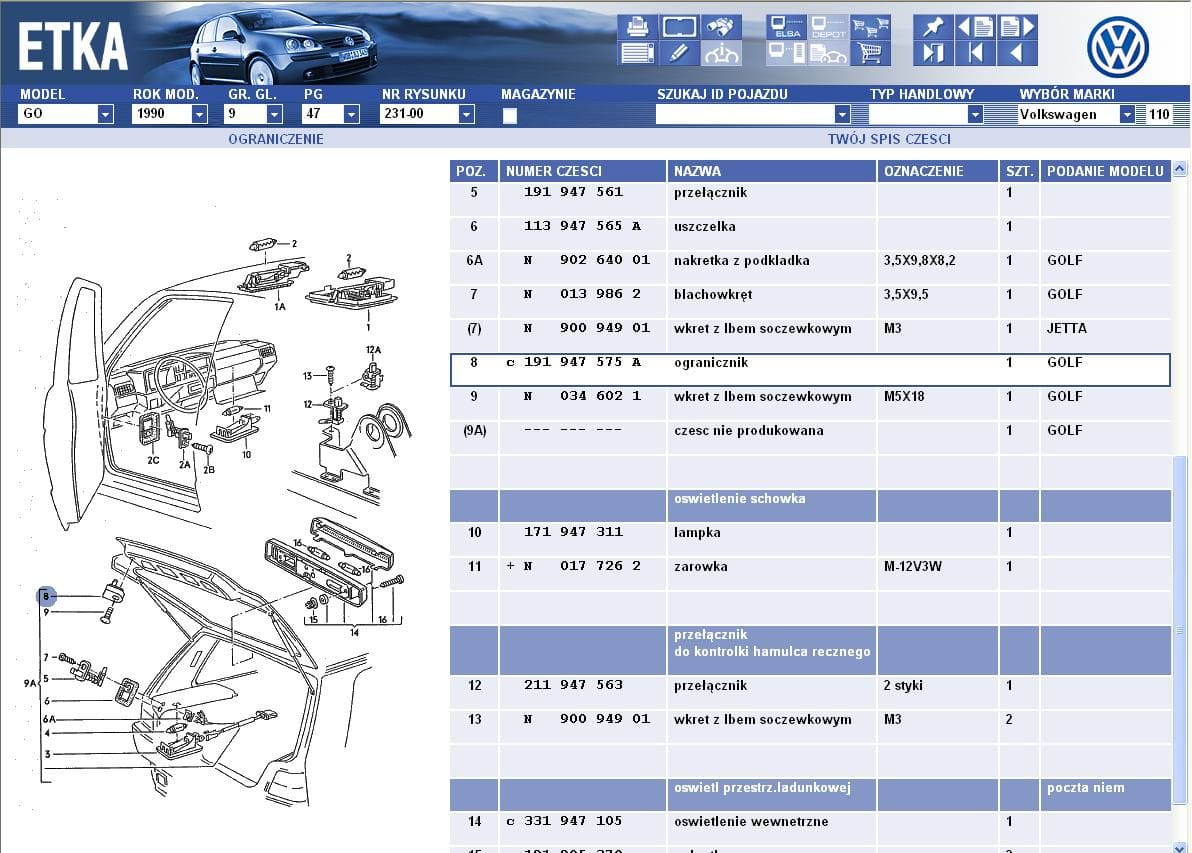Select part number N 034 602 1
The image size is (1192, 853).
coord(582,396)
